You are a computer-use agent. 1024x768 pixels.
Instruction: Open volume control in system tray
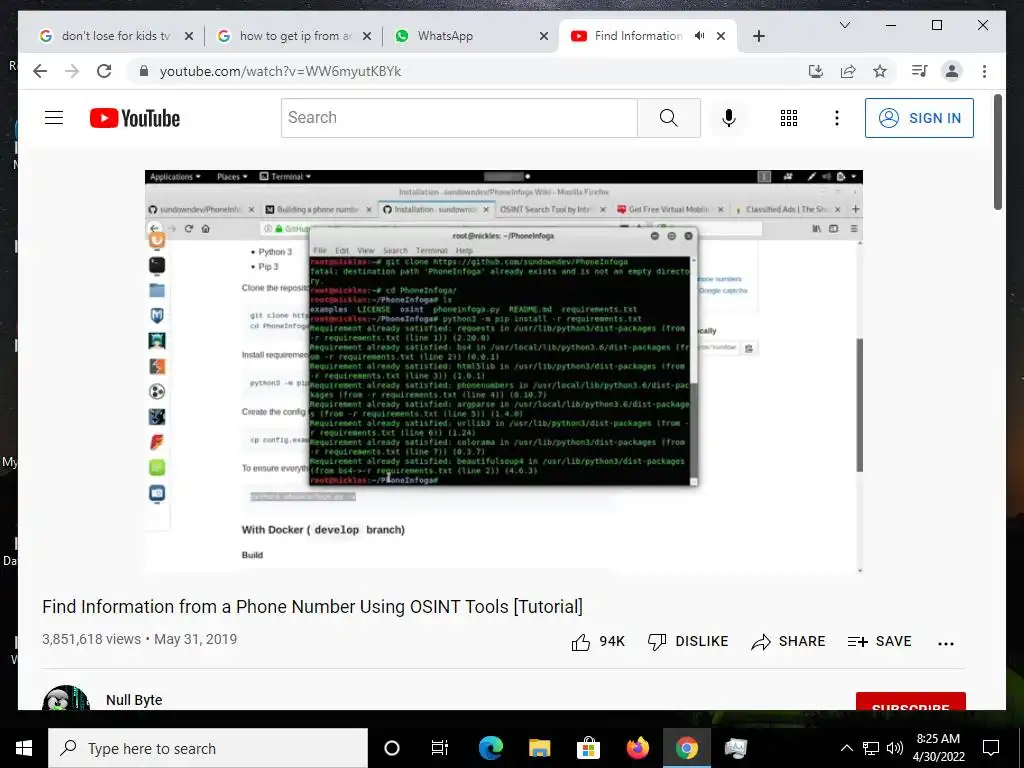tap(895, 748)
